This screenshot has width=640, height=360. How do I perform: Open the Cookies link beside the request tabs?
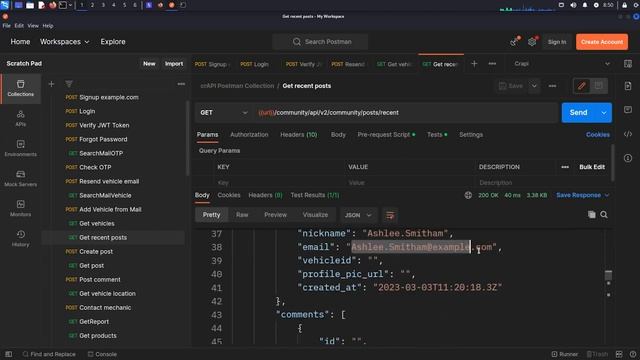pos(598,135)
